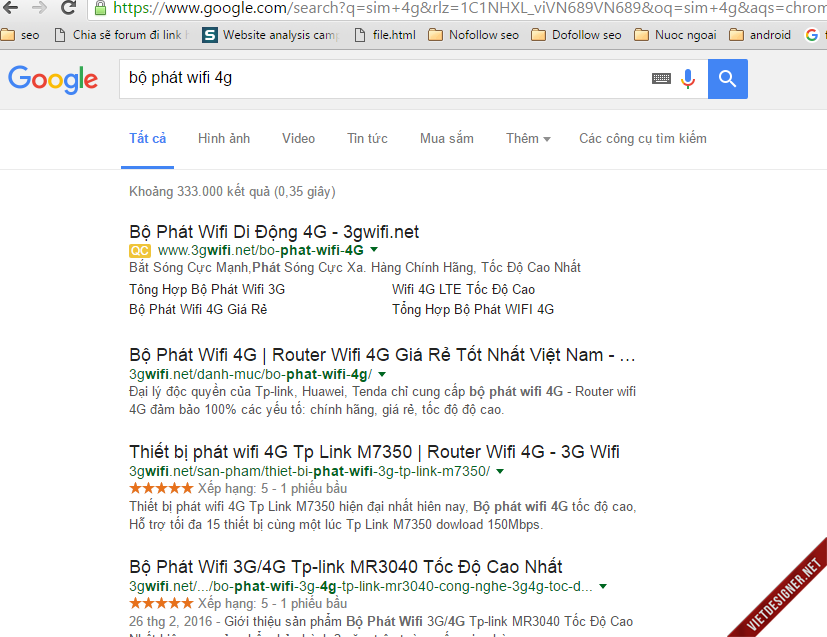Switch to the Hình ảnh tab
827x637 pixels.
224,138
